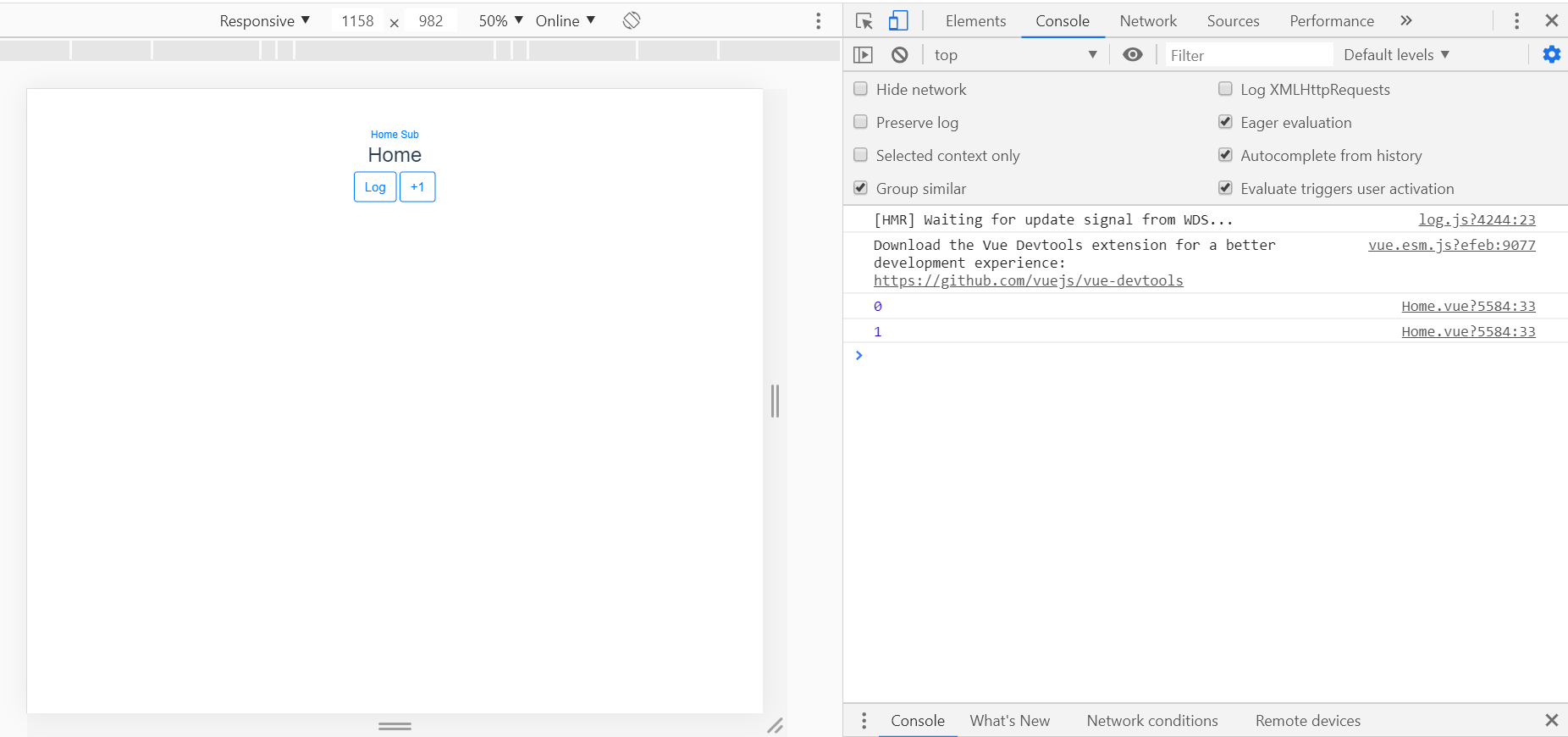
Task: Open the Responsive device dropdown
Action: click(264, 21)
